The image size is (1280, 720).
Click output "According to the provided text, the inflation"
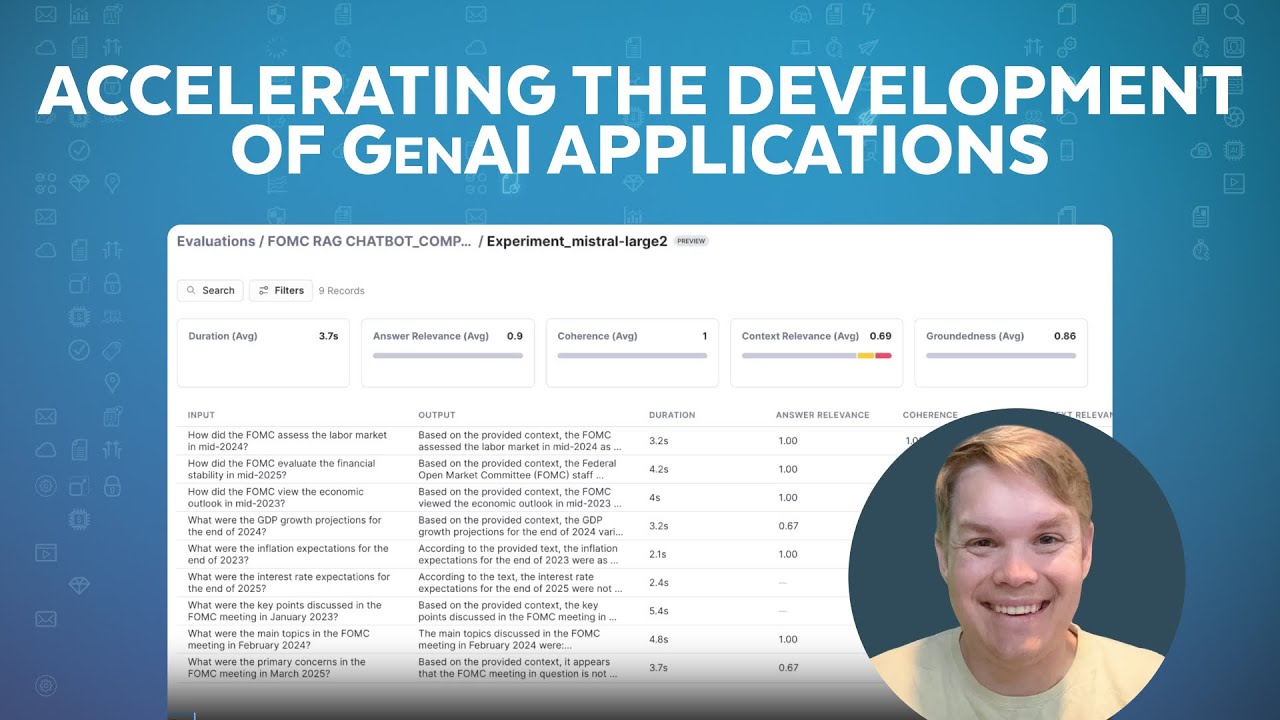pos(520,554)
